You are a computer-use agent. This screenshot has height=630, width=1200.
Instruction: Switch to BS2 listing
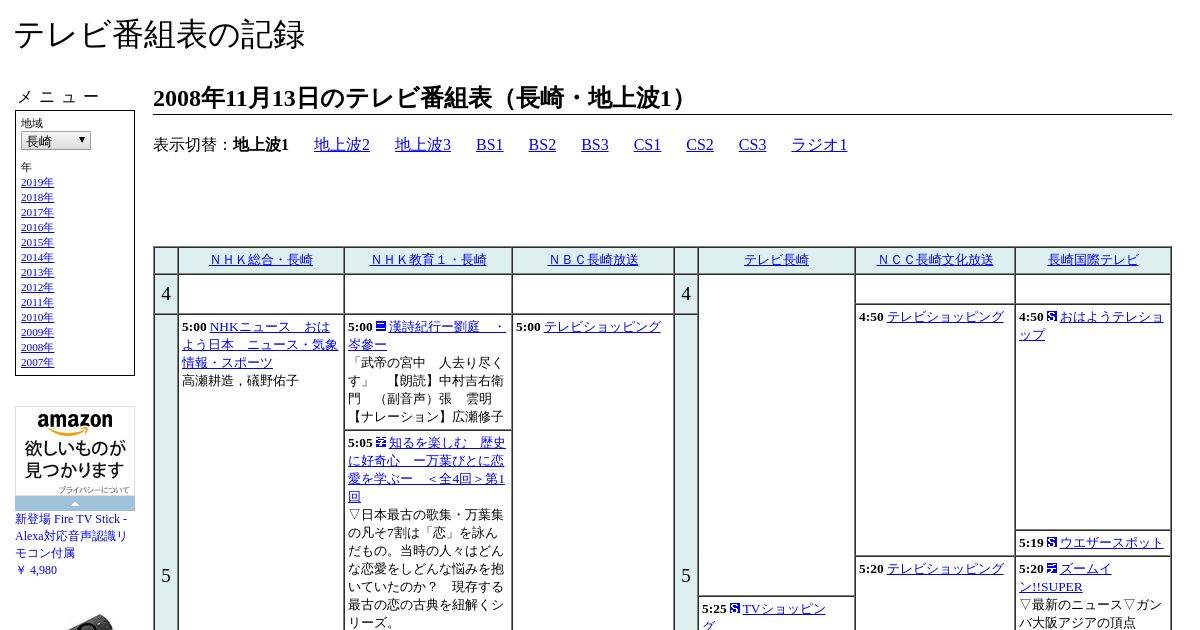pos(542,145)
